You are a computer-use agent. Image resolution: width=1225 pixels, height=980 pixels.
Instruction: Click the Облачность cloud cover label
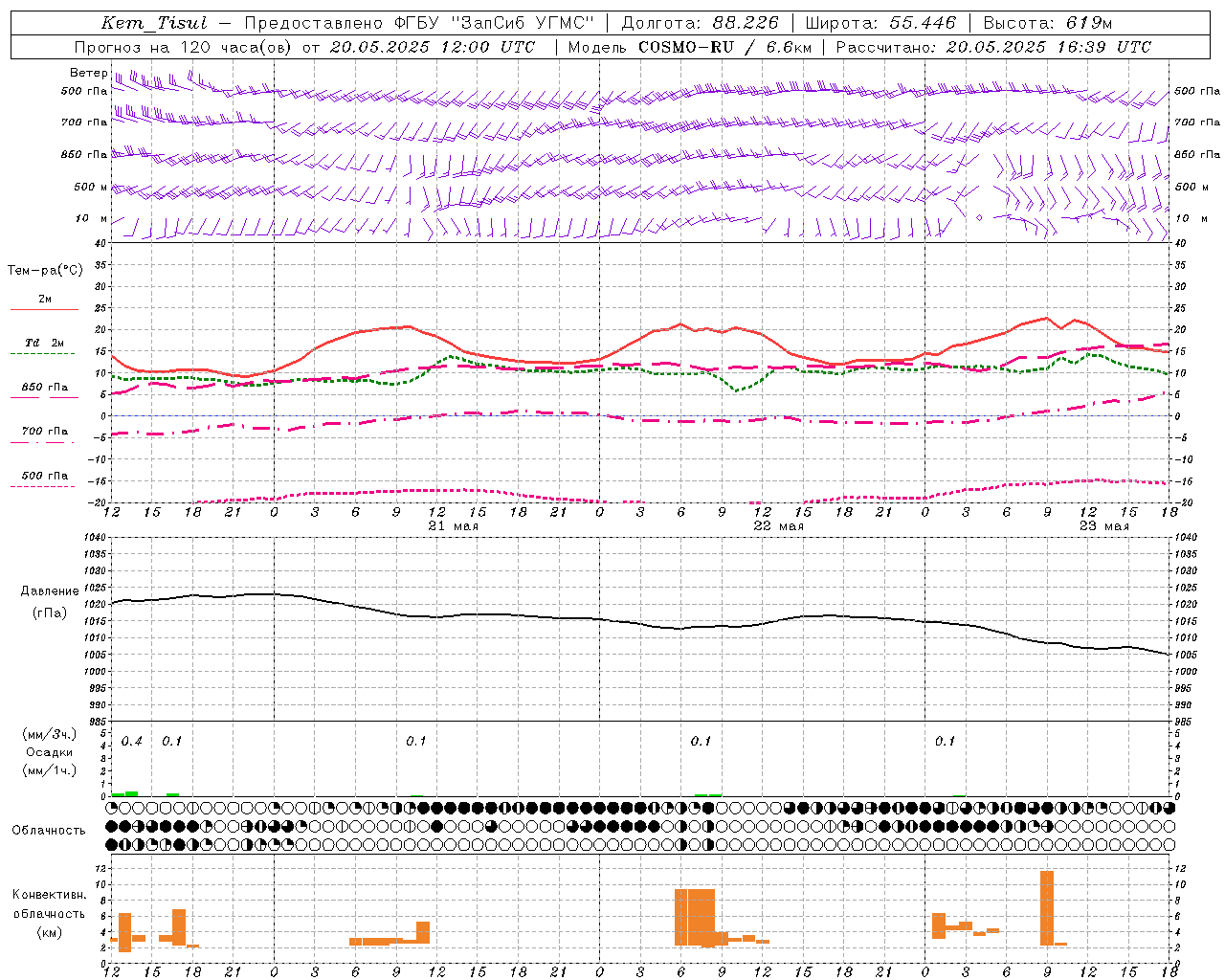coord(48,830)
